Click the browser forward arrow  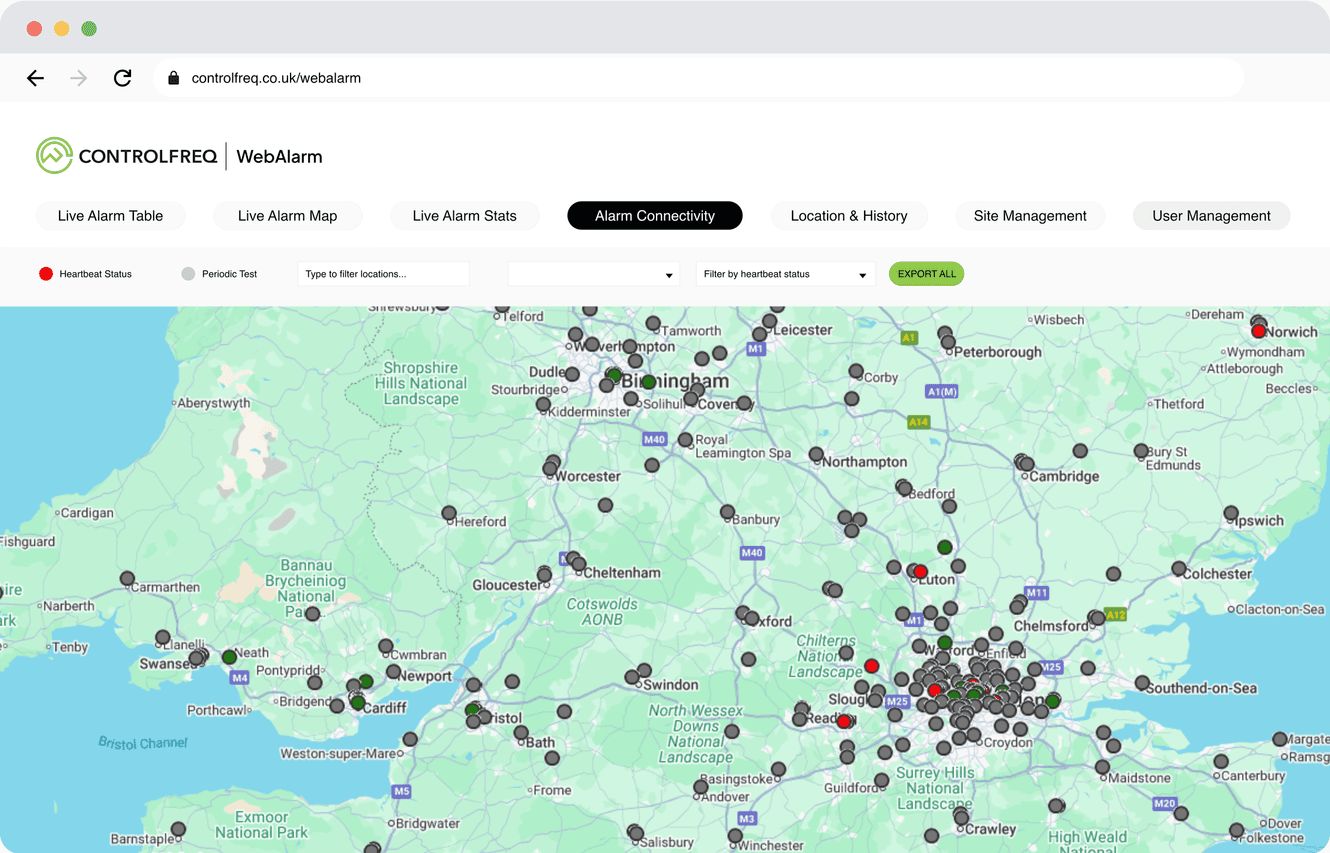click(x=79, y=78)
